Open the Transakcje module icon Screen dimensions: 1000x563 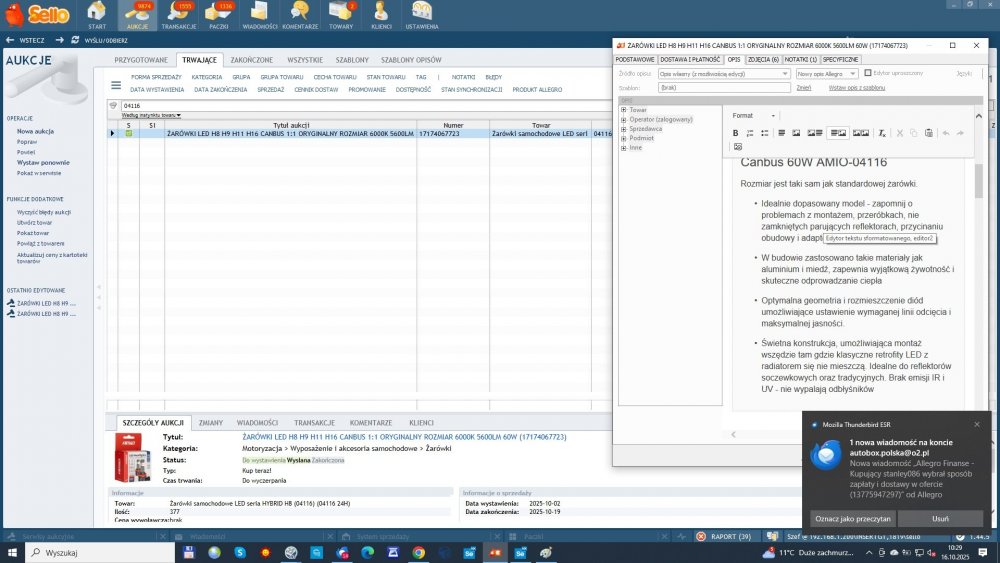tap(179, 15)
